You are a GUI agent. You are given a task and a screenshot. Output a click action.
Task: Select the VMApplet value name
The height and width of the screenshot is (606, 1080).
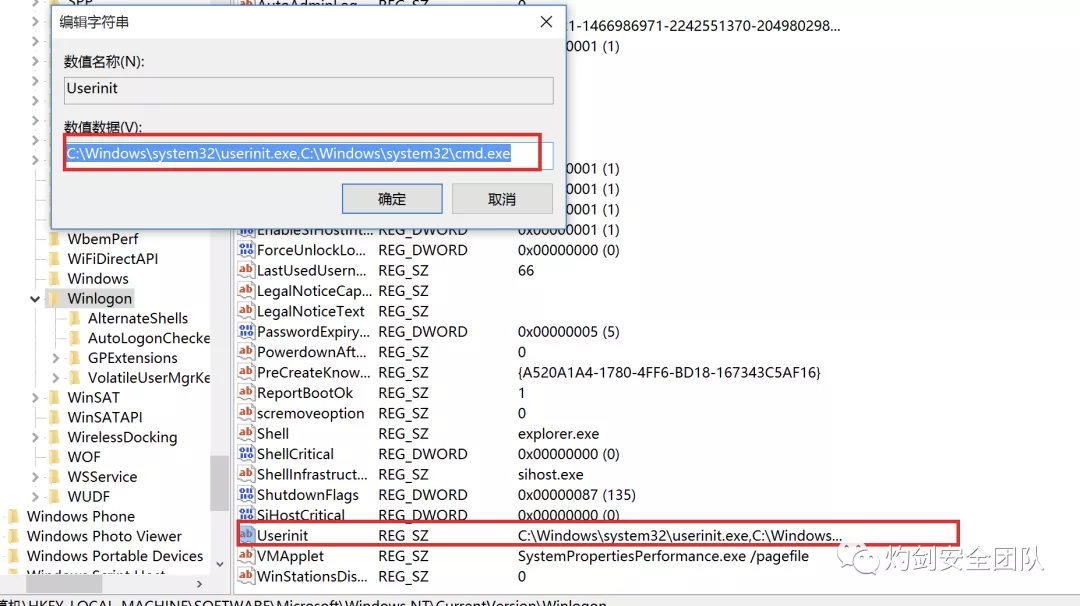290,556
